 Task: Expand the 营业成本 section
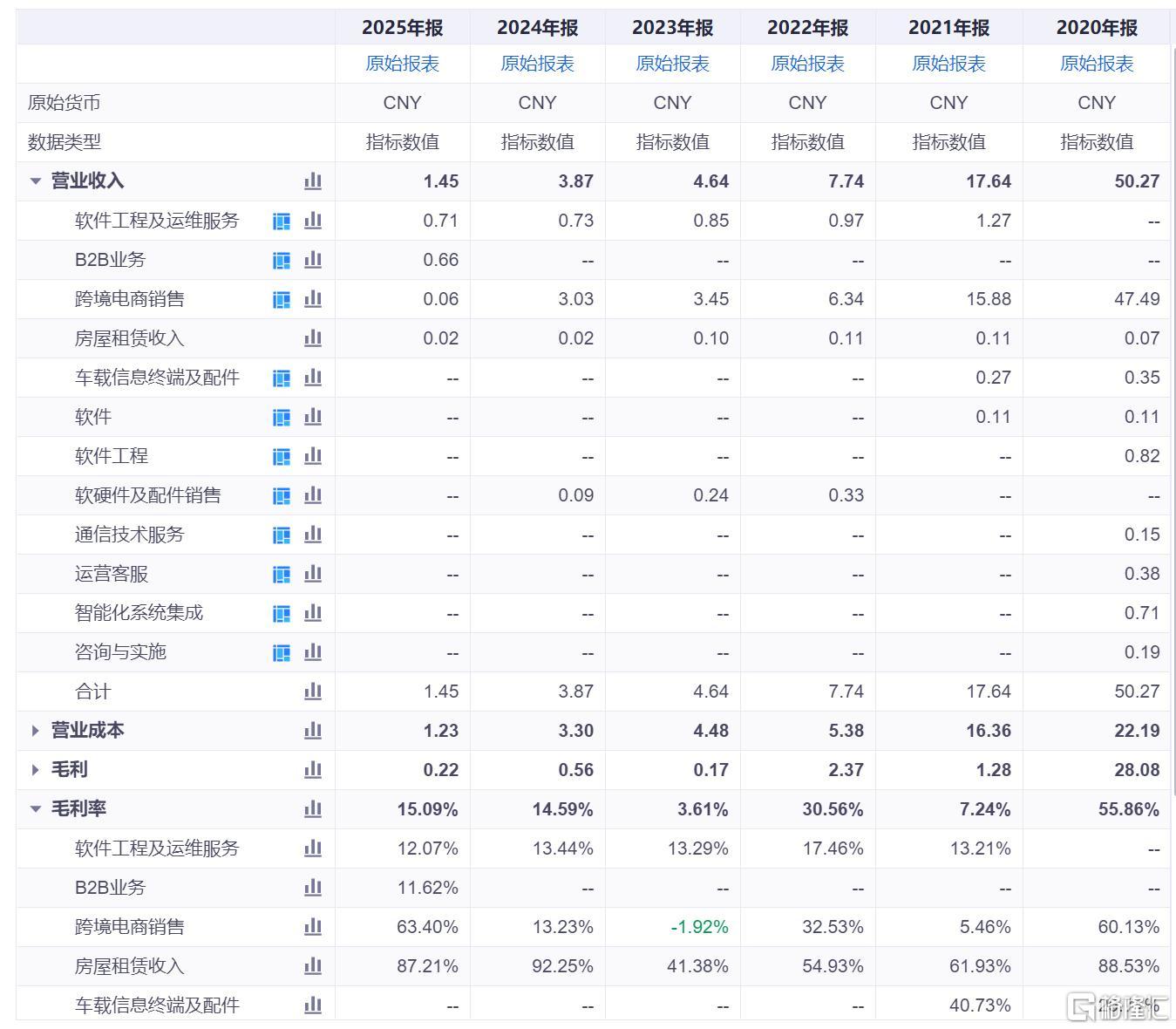tap(36, 731)
